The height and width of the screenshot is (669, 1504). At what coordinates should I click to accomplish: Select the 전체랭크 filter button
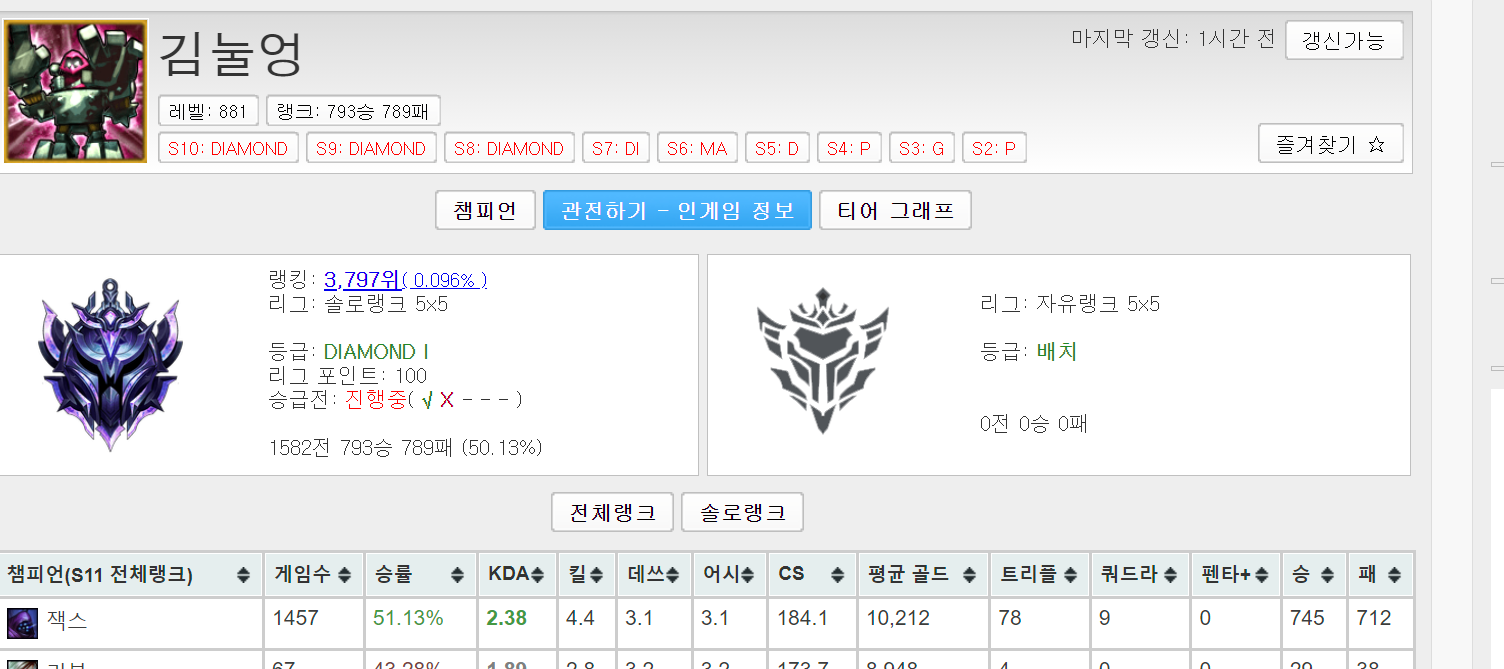tap(613, 513)
